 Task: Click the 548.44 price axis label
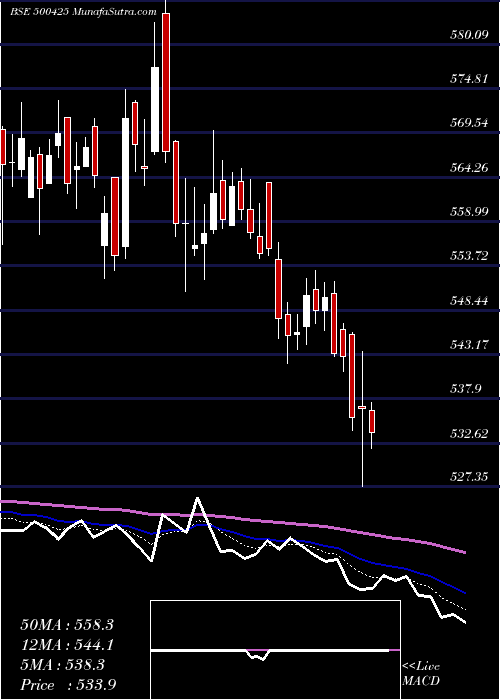click(468, 300)
